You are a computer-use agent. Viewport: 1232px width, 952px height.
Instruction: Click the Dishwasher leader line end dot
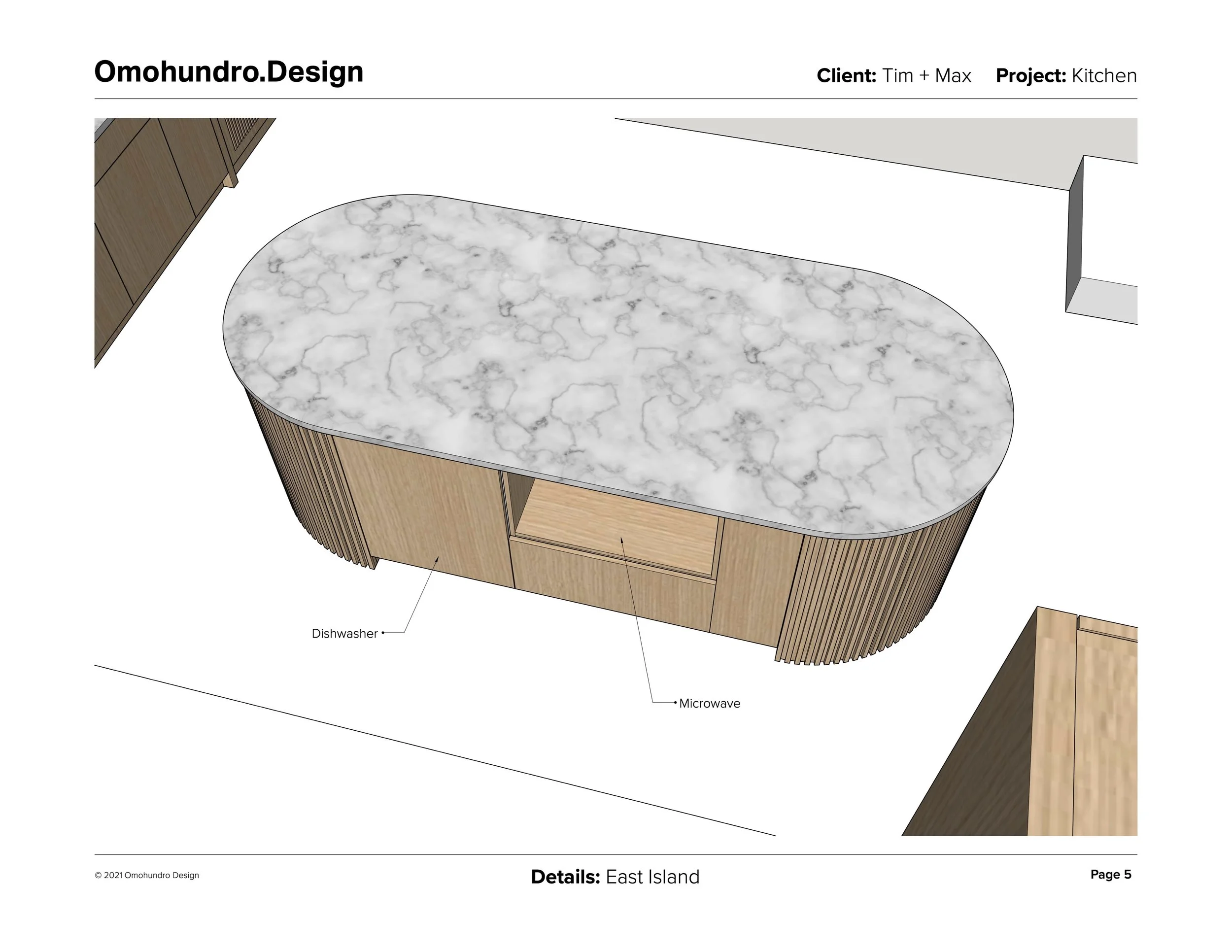(383, 633)
